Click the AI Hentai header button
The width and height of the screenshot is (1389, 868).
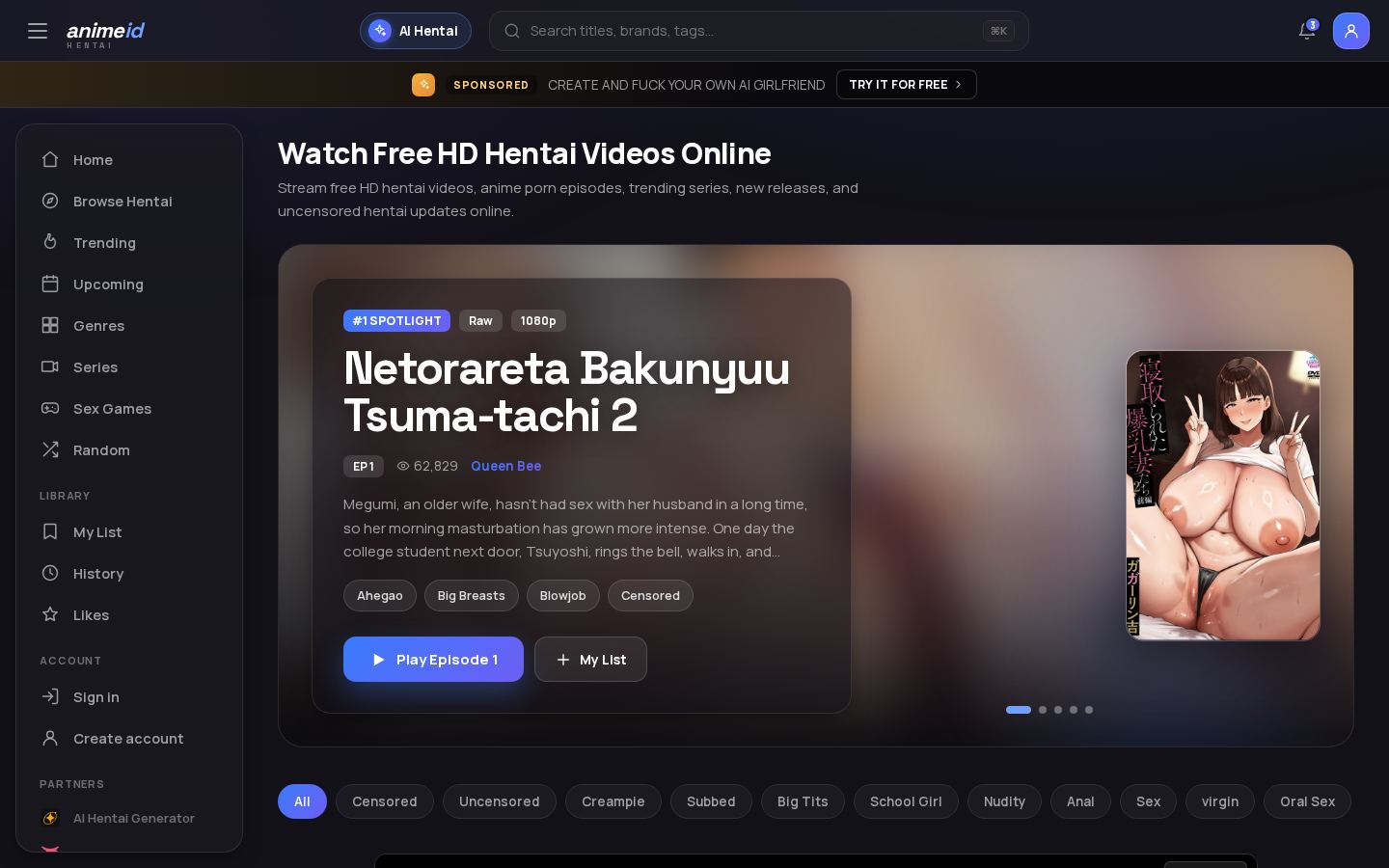point(416,31)
